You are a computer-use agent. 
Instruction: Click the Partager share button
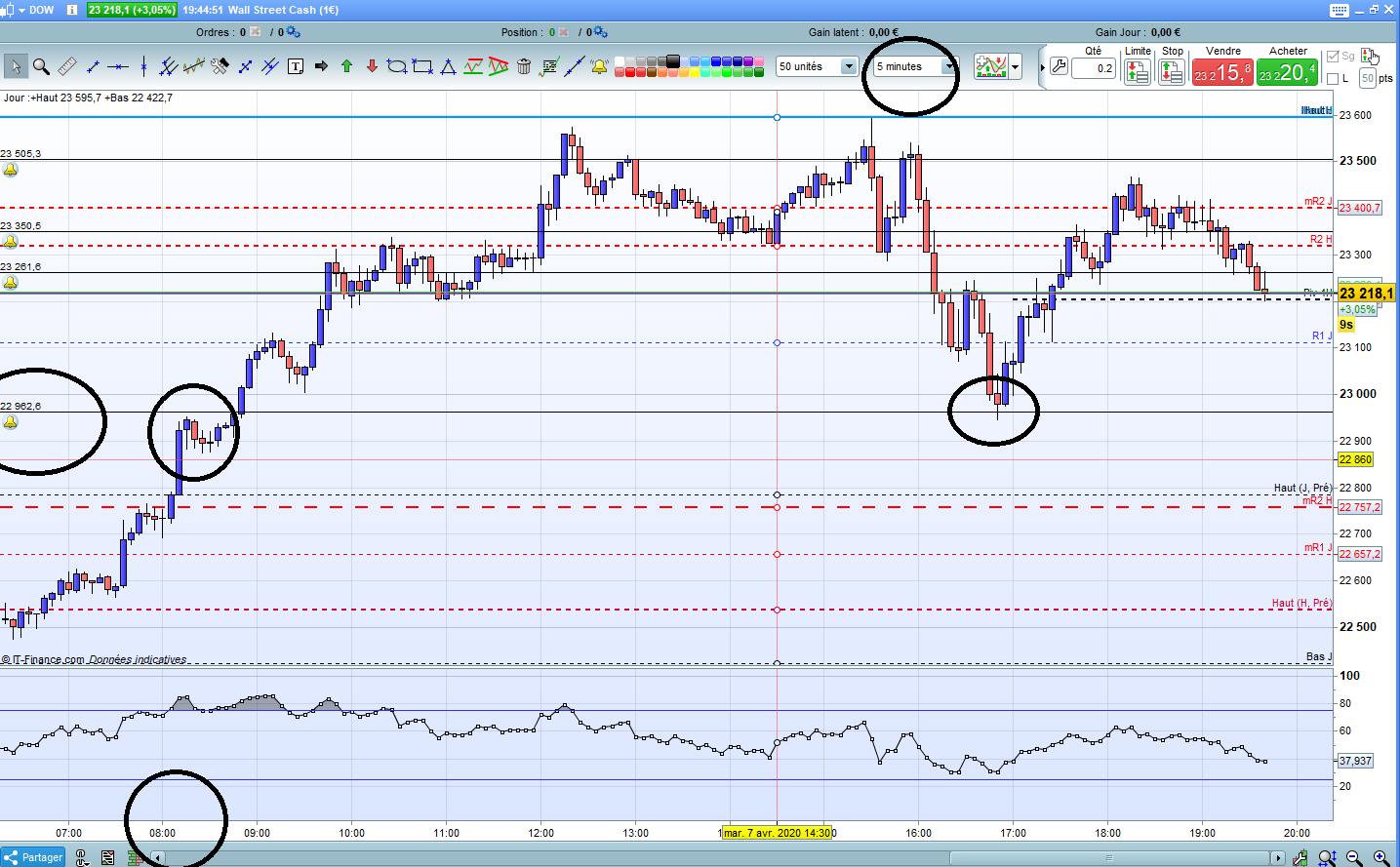(x=33, y=857)
